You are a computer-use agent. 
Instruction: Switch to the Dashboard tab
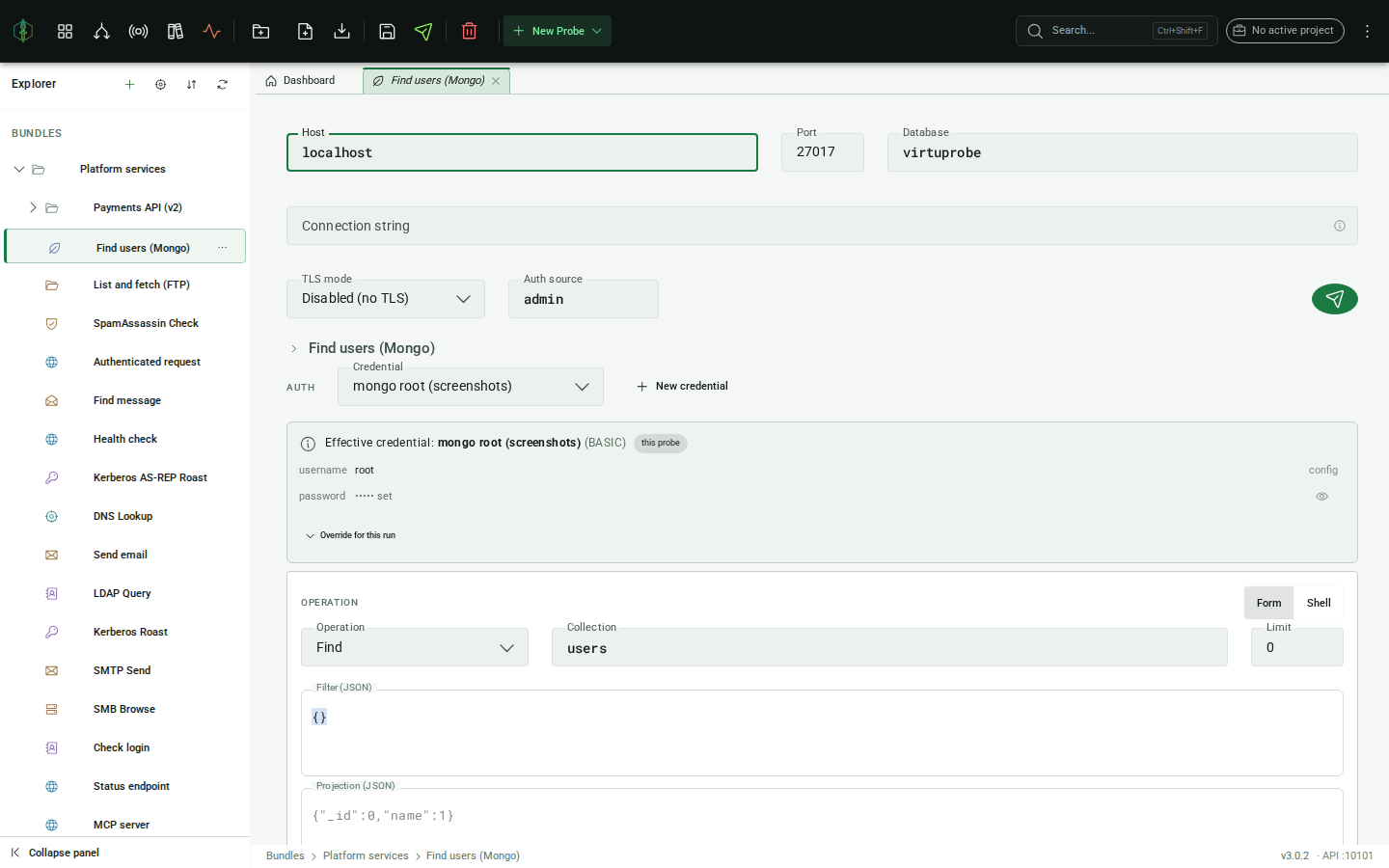(301, 81)
